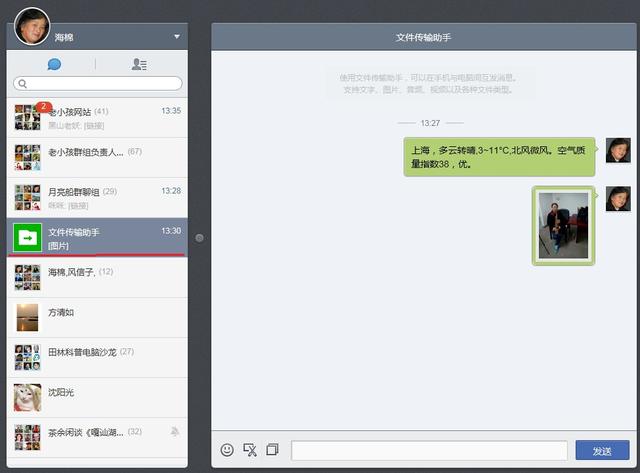The height and width of the screenshot is (473, 640).
Task: Click the file attach icon
Action: coord(272,450)
